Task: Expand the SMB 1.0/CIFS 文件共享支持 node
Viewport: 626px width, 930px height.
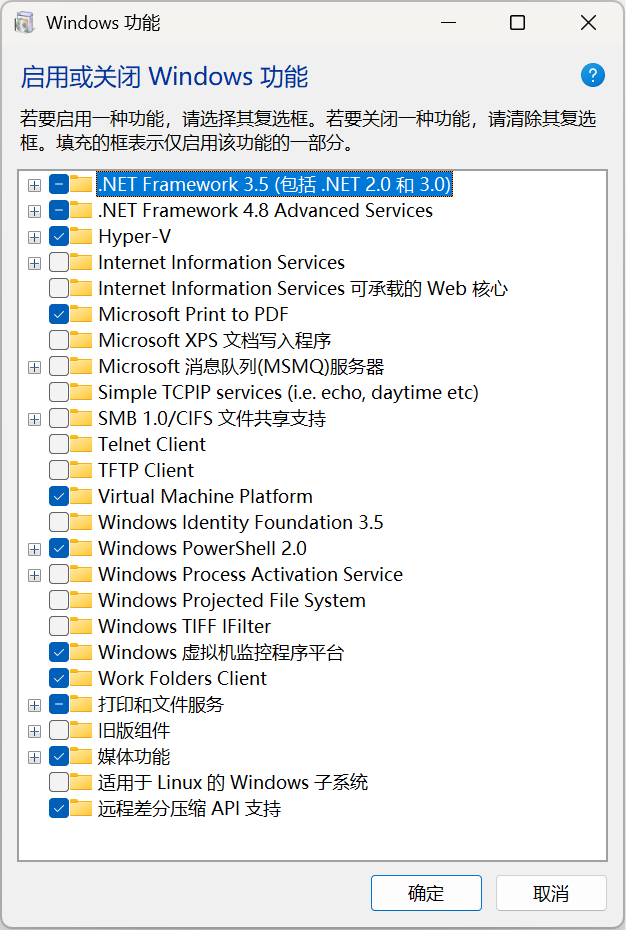Action: pos(34,419)
